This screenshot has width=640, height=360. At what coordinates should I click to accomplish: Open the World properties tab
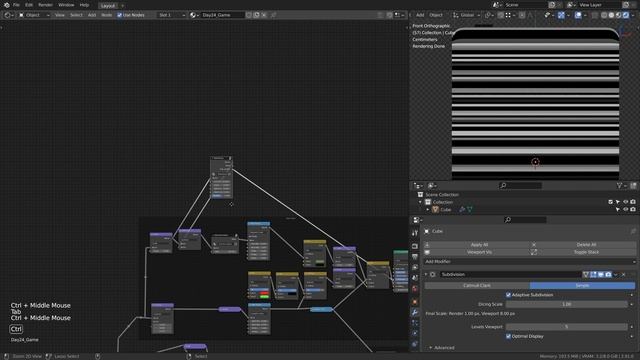click(415, 289)
